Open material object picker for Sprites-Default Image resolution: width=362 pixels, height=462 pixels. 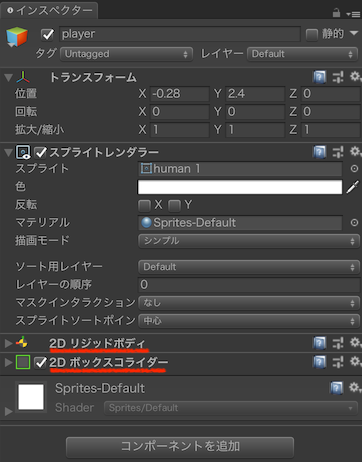(x=354, y=223)
